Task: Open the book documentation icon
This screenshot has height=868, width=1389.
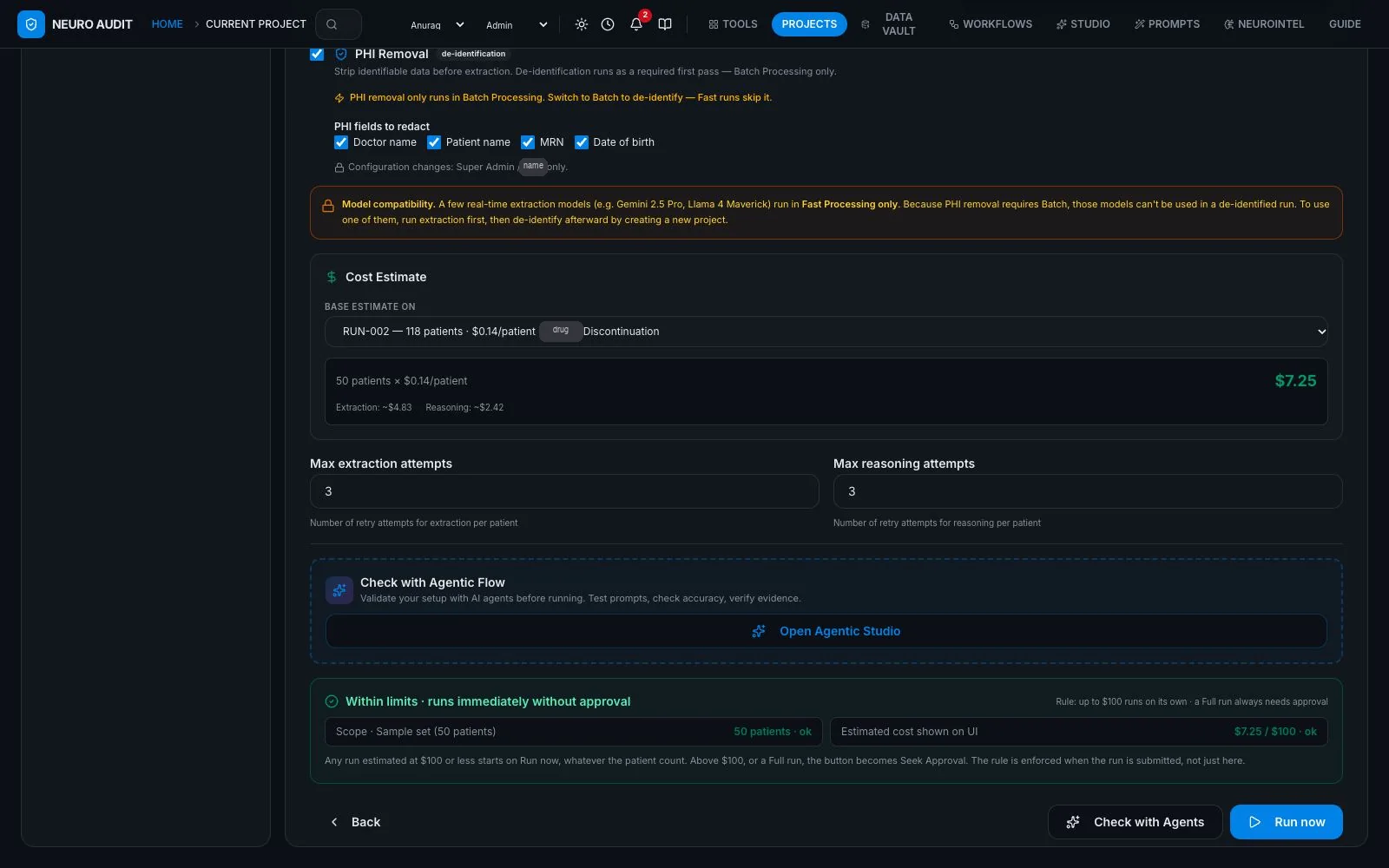Action: point(665,24)
